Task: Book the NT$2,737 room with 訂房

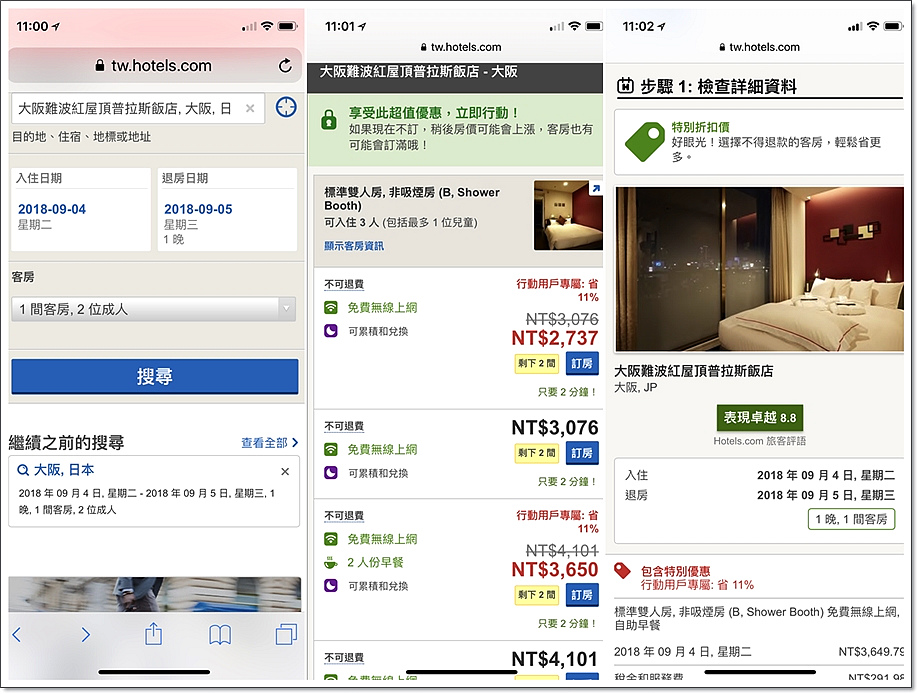Action: (582, 364)
